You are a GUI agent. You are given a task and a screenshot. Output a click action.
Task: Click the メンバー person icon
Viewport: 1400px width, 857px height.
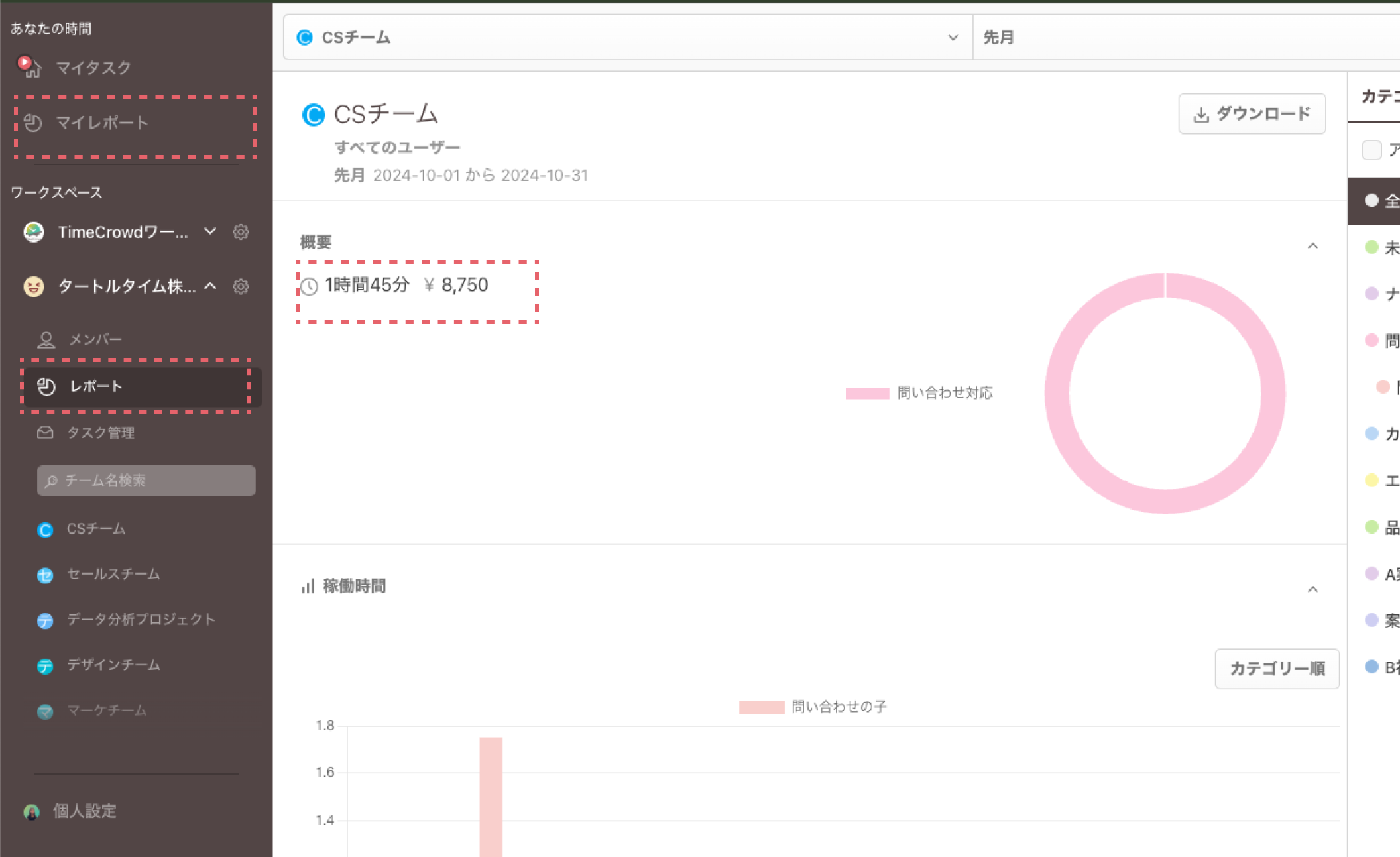tap(46, 339)
